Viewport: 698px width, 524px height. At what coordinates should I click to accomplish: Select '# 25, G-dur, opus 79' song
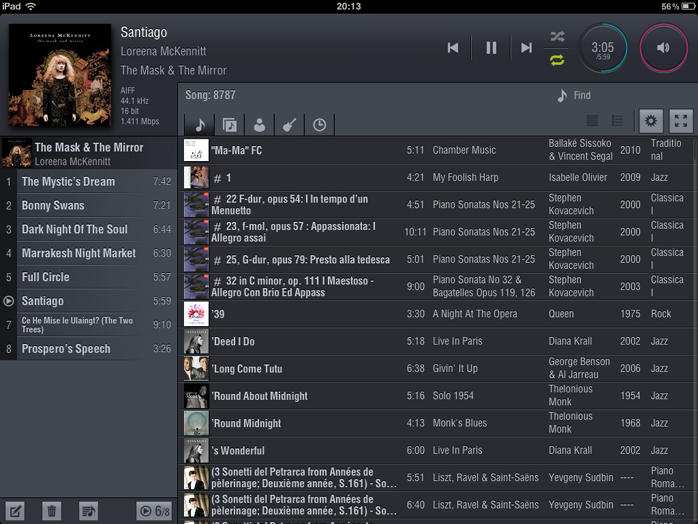click(438, 259)
